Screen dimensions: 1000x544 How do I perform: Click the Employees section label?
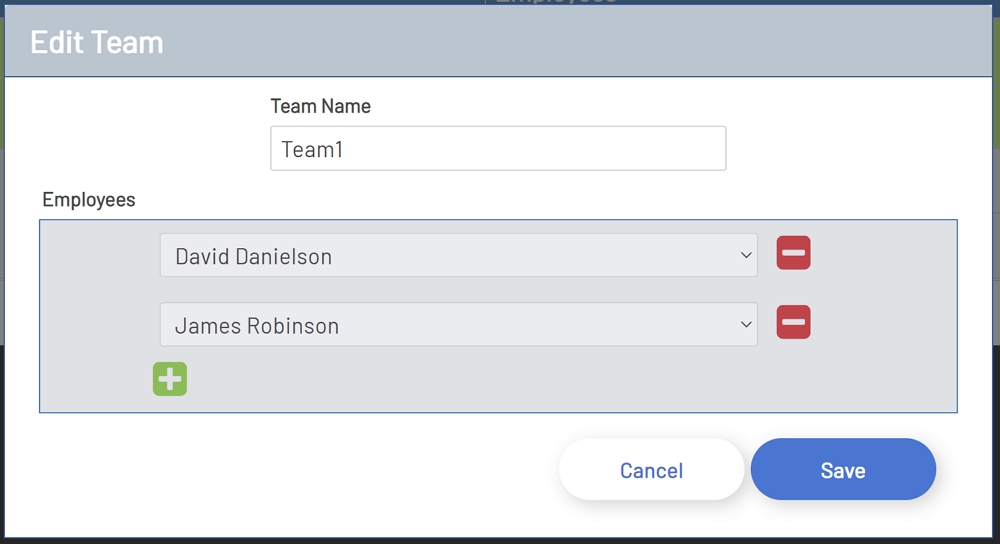89,200
